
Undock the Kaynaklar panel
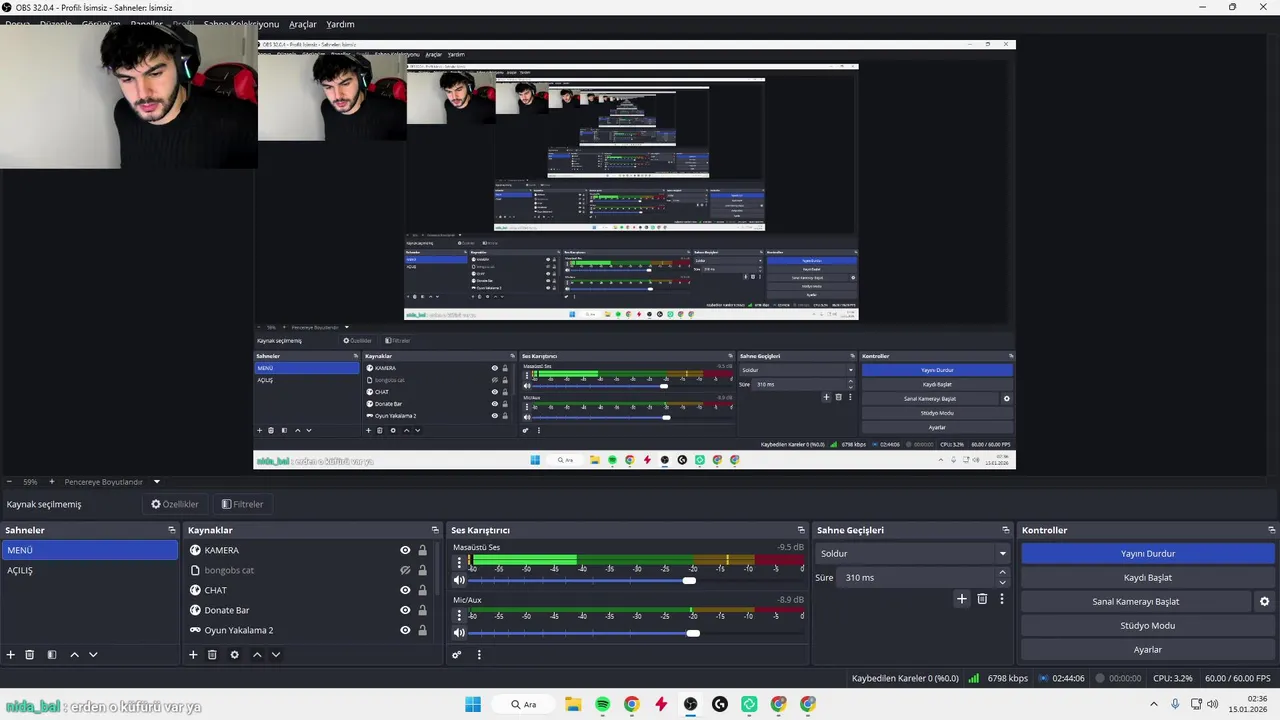[x=435, y=530]
